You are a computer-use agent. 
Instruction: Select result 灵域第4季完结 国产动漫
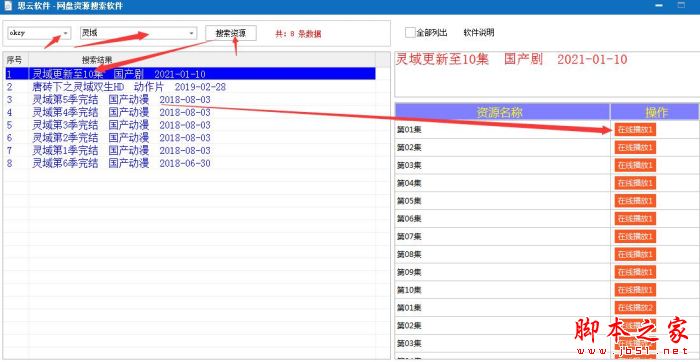coord(191,112)
